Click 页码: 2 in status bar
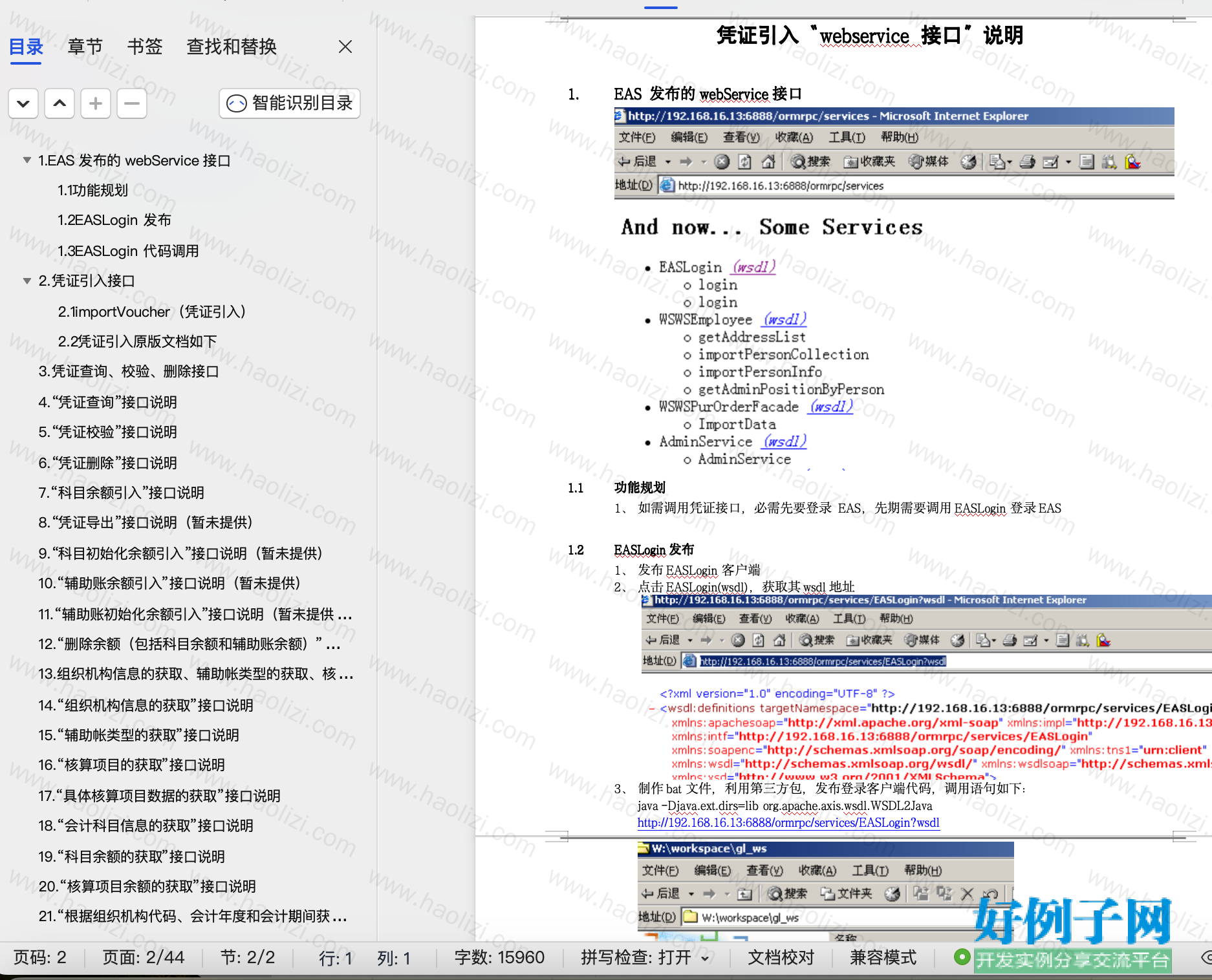1212x980 pixels. pyautogui.click(x=40, y=957)
